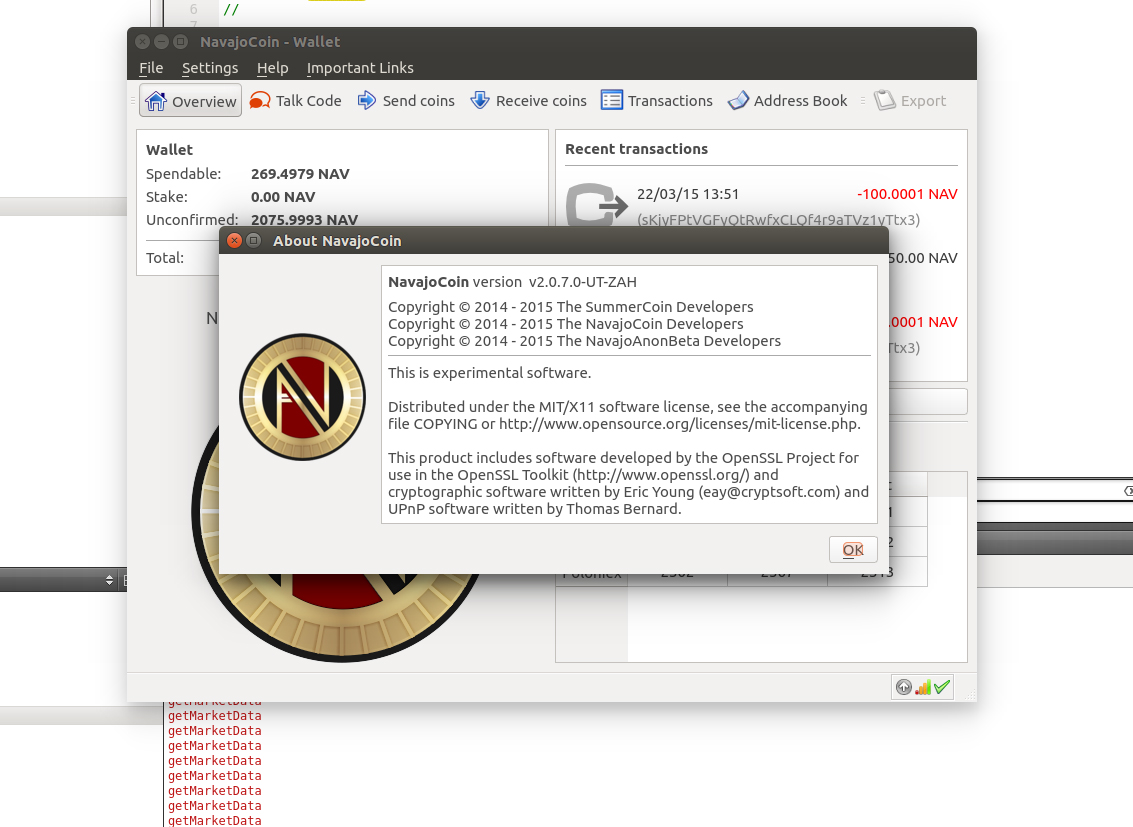Open the File menu
This screenshot has height=827, width=1133.
click(151, 68)
